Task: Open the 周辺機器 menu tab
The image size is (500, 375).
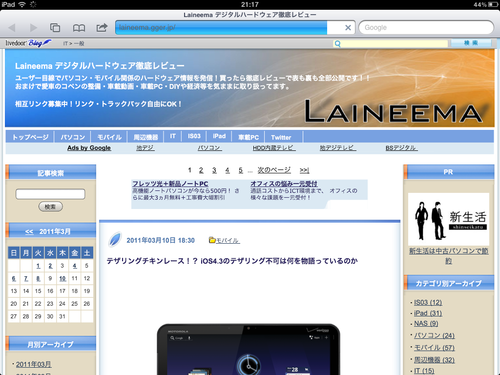Action: click(145, 137)
